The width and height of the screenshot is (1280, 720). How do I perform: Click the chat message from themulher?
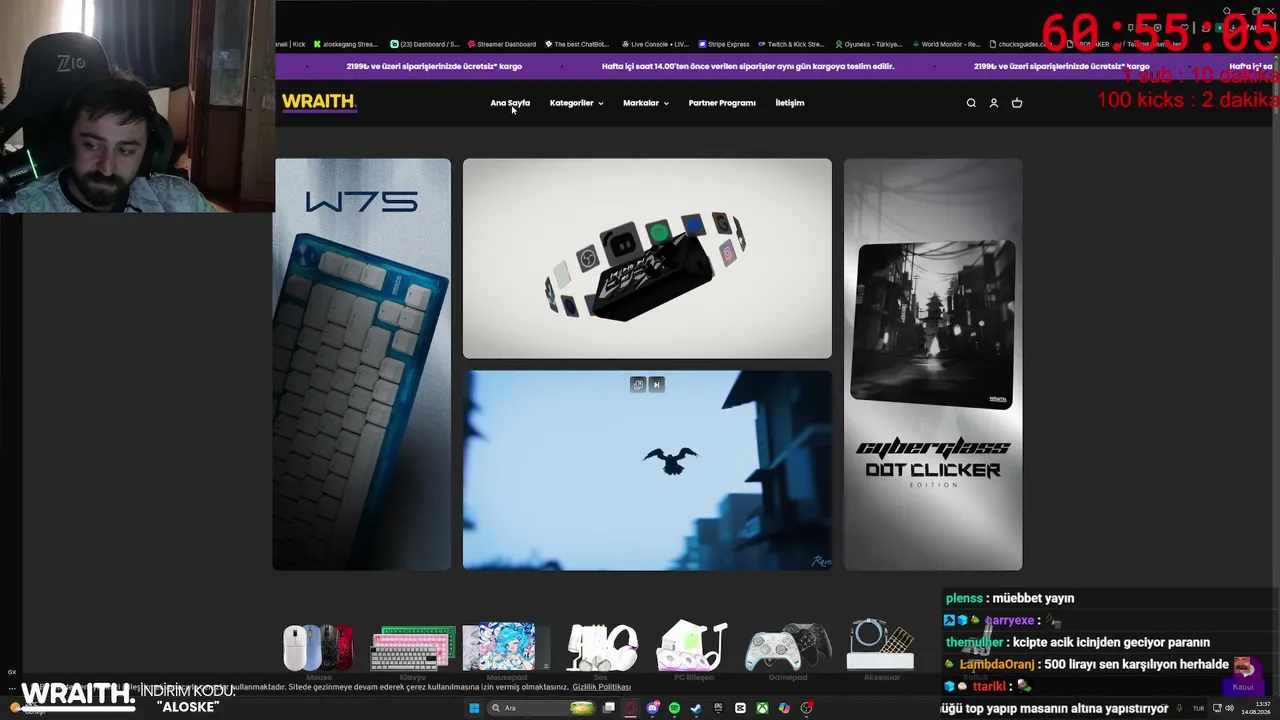point(1078,642)
